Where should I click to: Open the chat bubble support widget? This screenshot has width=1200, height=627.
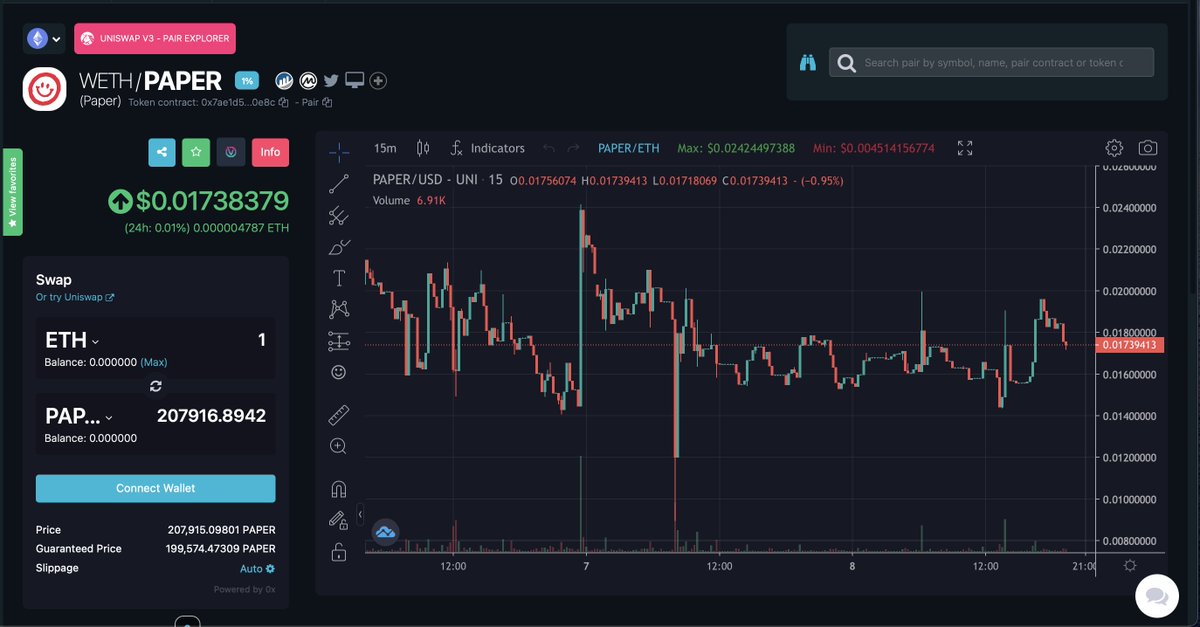coord(1157,596)
